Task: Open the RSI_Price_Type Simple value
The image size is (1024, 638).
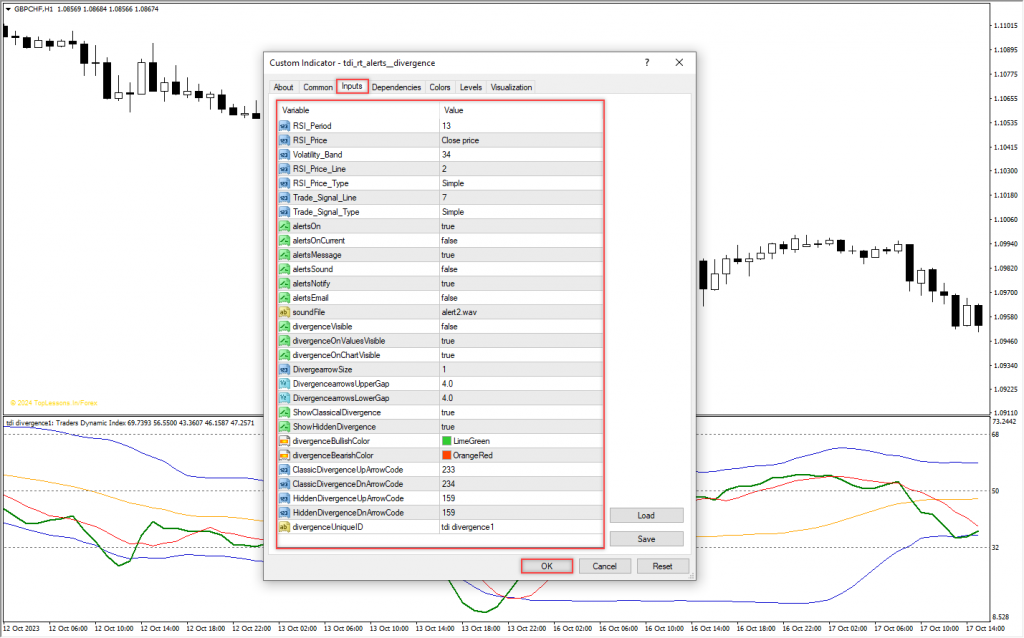Action: pyautogui.click(x=453, y=184)
